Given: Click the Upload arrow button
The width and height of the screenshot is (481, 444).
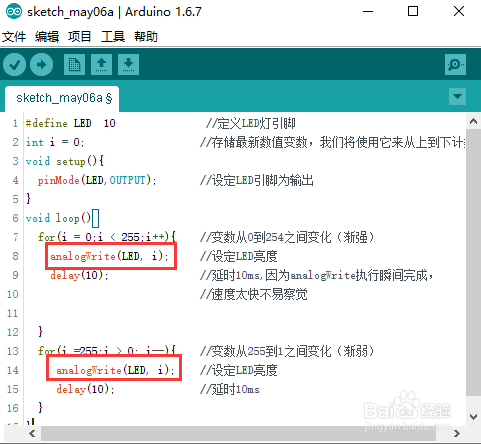Looking at the screenshot, I should [x=41, y=65].
